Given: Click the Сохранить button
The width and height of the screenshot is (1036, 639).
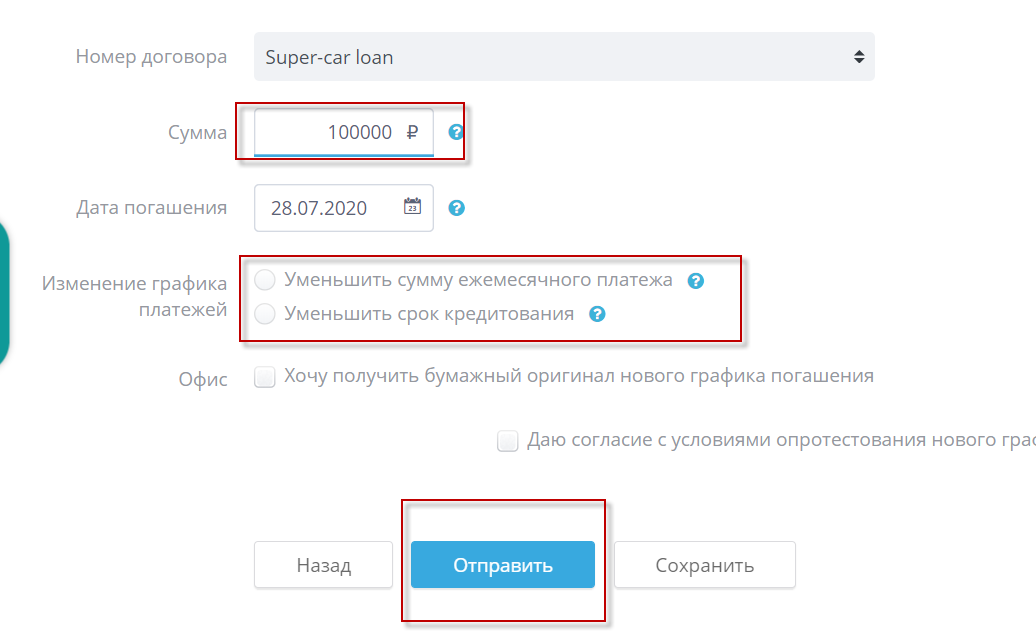Looking at the screenshot, I should 704,565.
